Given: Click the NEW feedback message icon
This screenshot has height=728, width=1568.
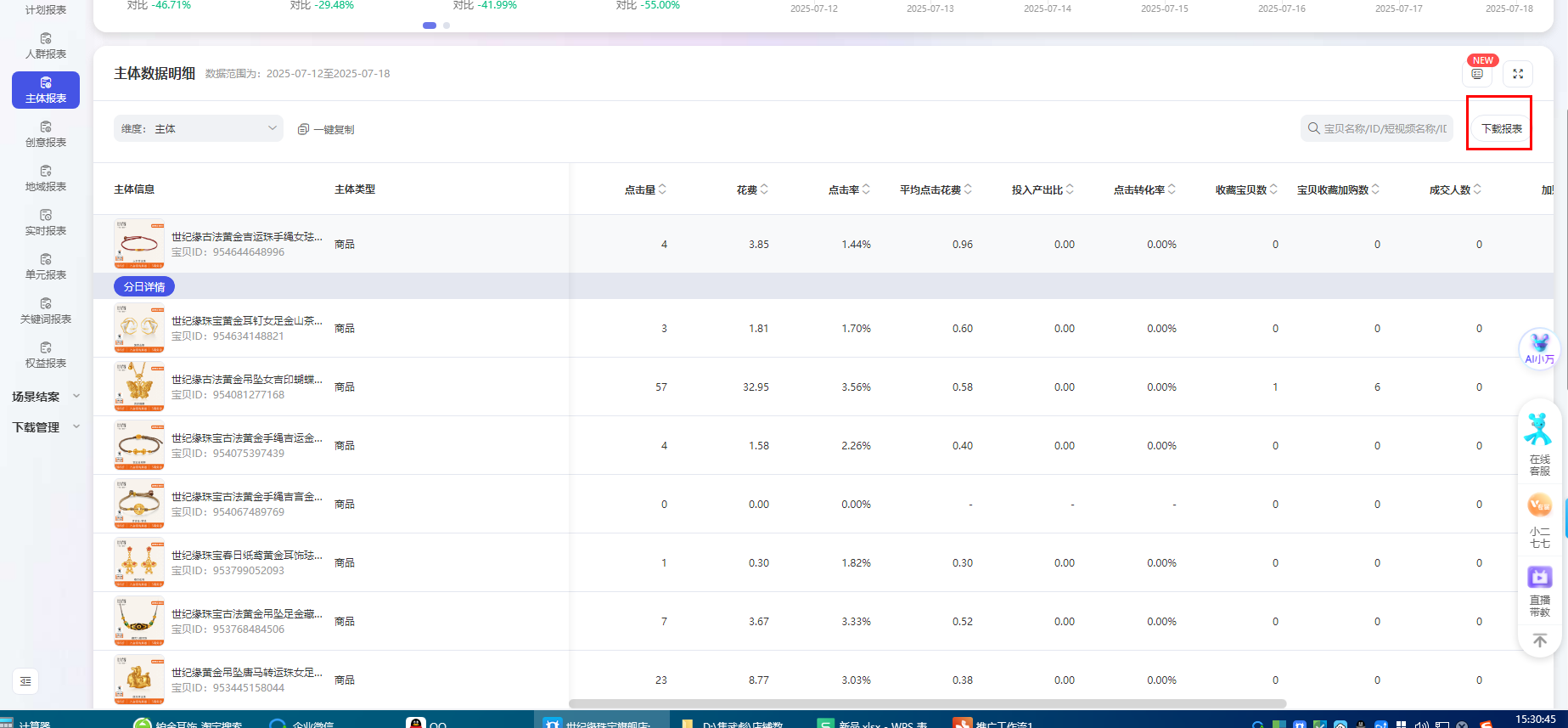Looking at the screenshot, I should pyautogui.click(x=1477, y=74).
